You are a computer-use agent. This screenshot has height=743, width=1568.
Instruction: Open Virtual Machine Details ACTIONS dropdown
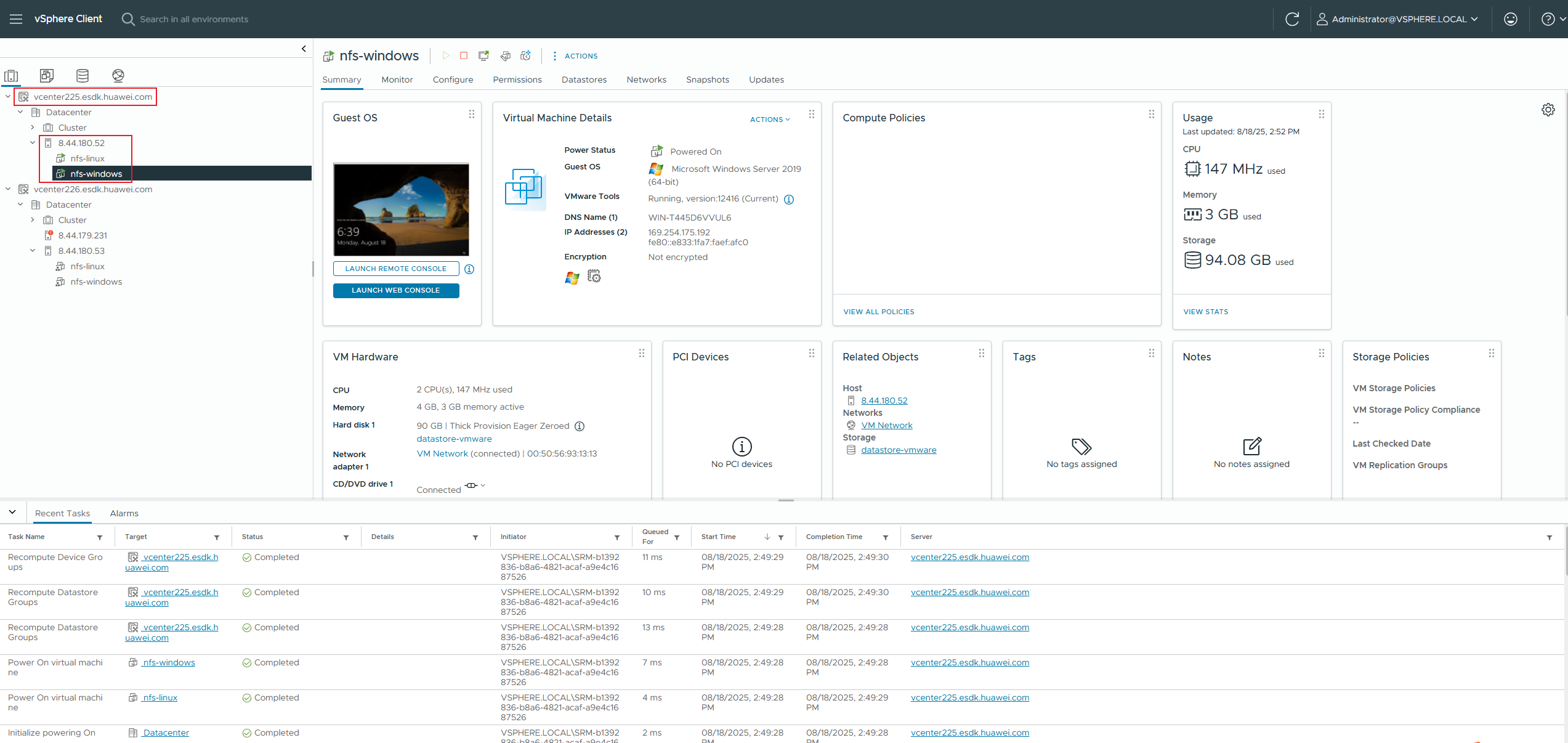pos(770,120)
